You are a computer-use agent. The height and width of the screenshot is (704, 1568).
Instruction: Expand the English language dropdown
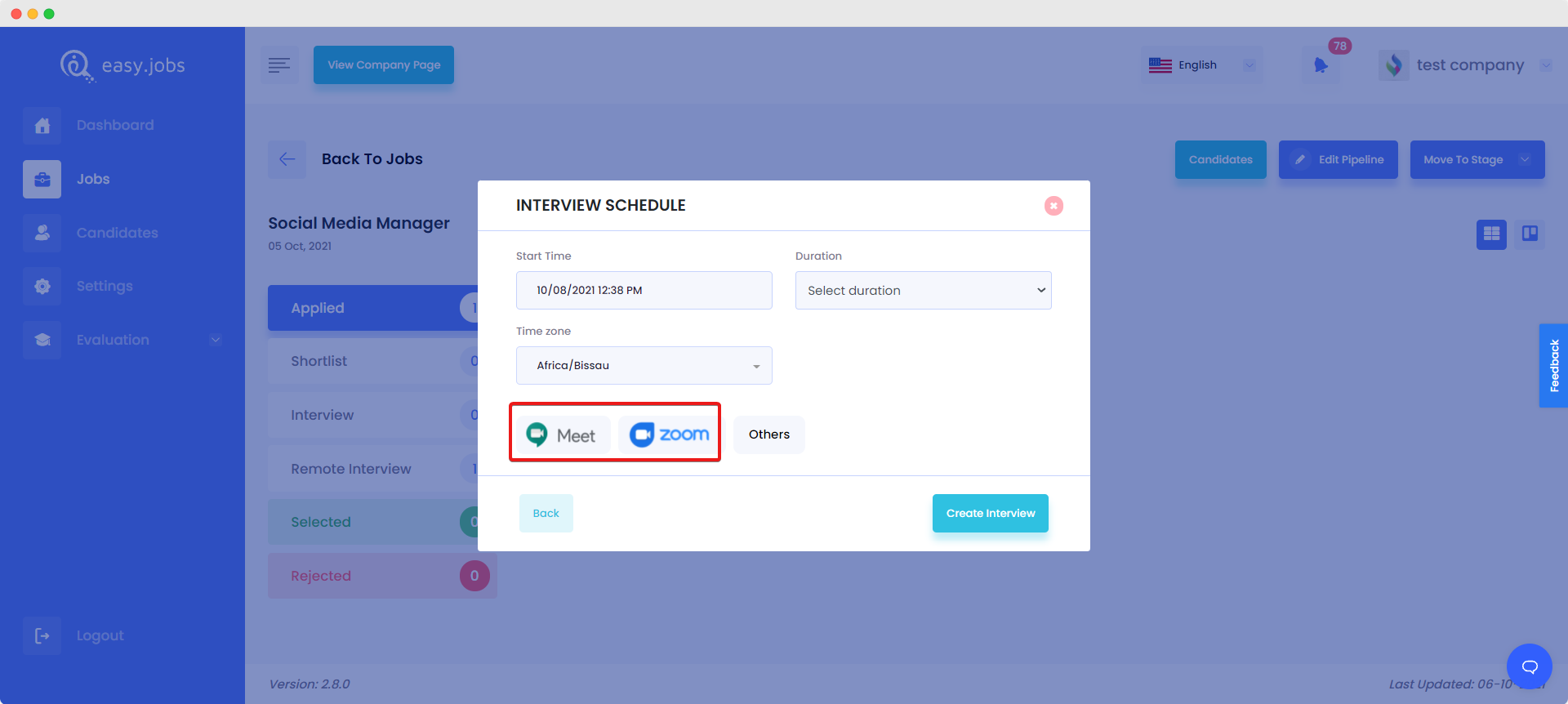[x=1249, y=65]
